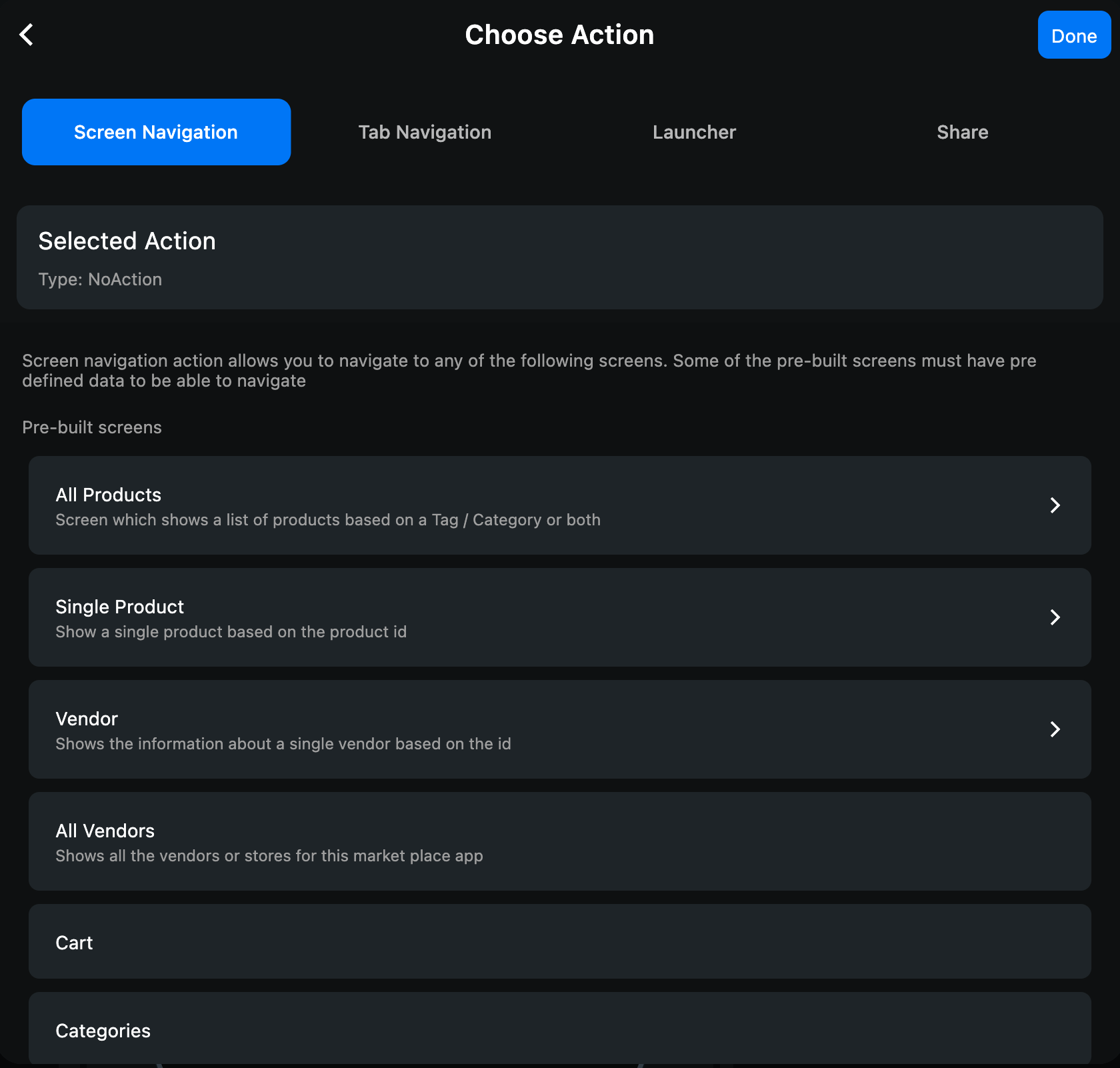Select the Cart screen row
Viewport: 1120px width, 1068px height.
559,941
